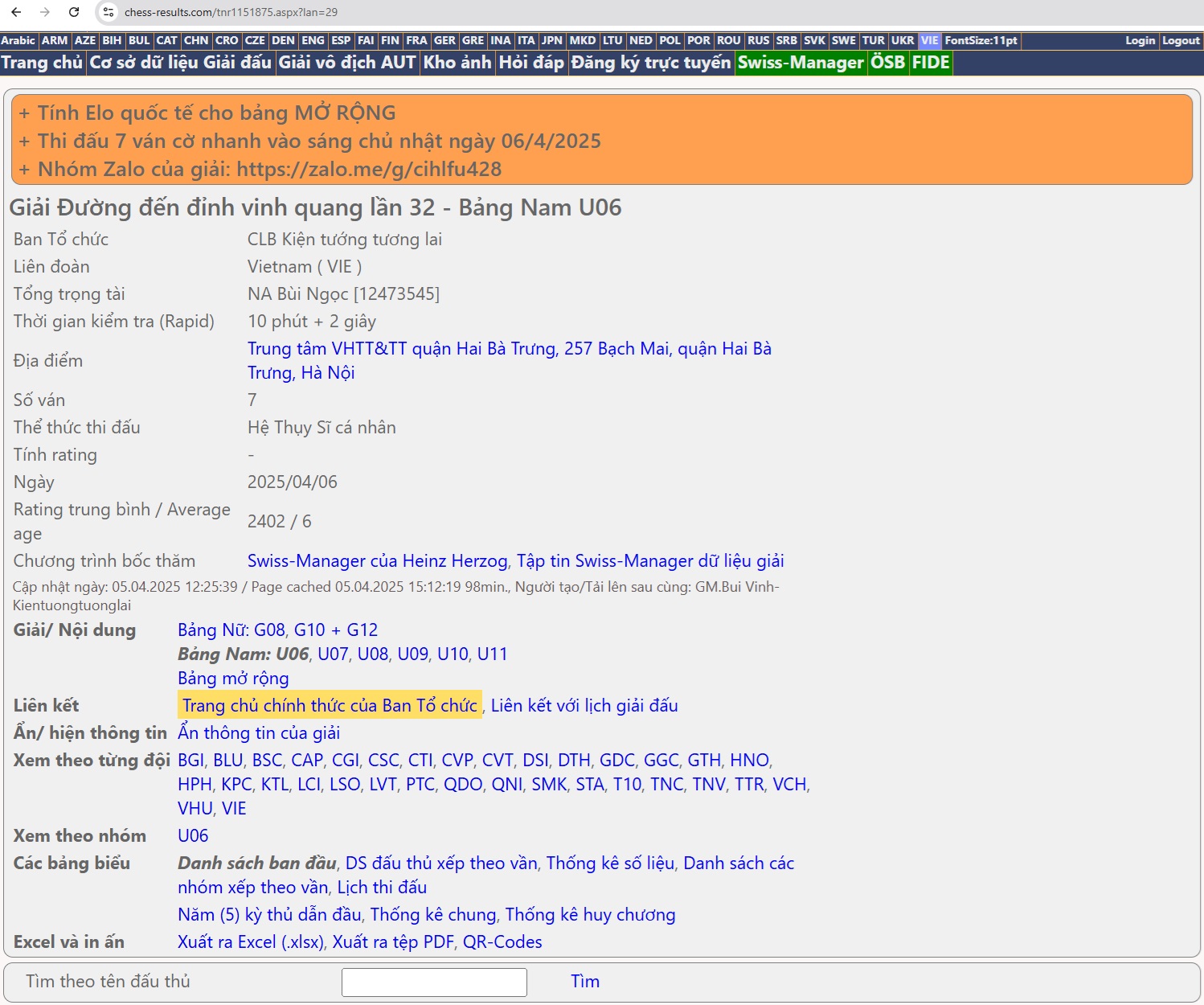Open the QR-Codes link
The image size is (1204, 1005).
pyautogui.click(x=502, y=941)
